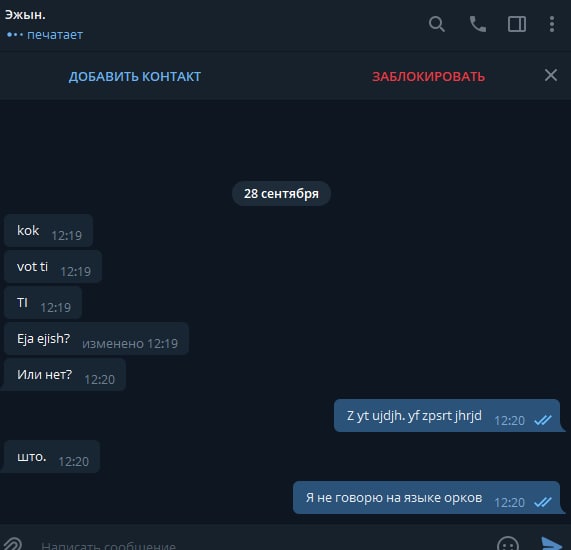Toggle the right side info panel

517,24
